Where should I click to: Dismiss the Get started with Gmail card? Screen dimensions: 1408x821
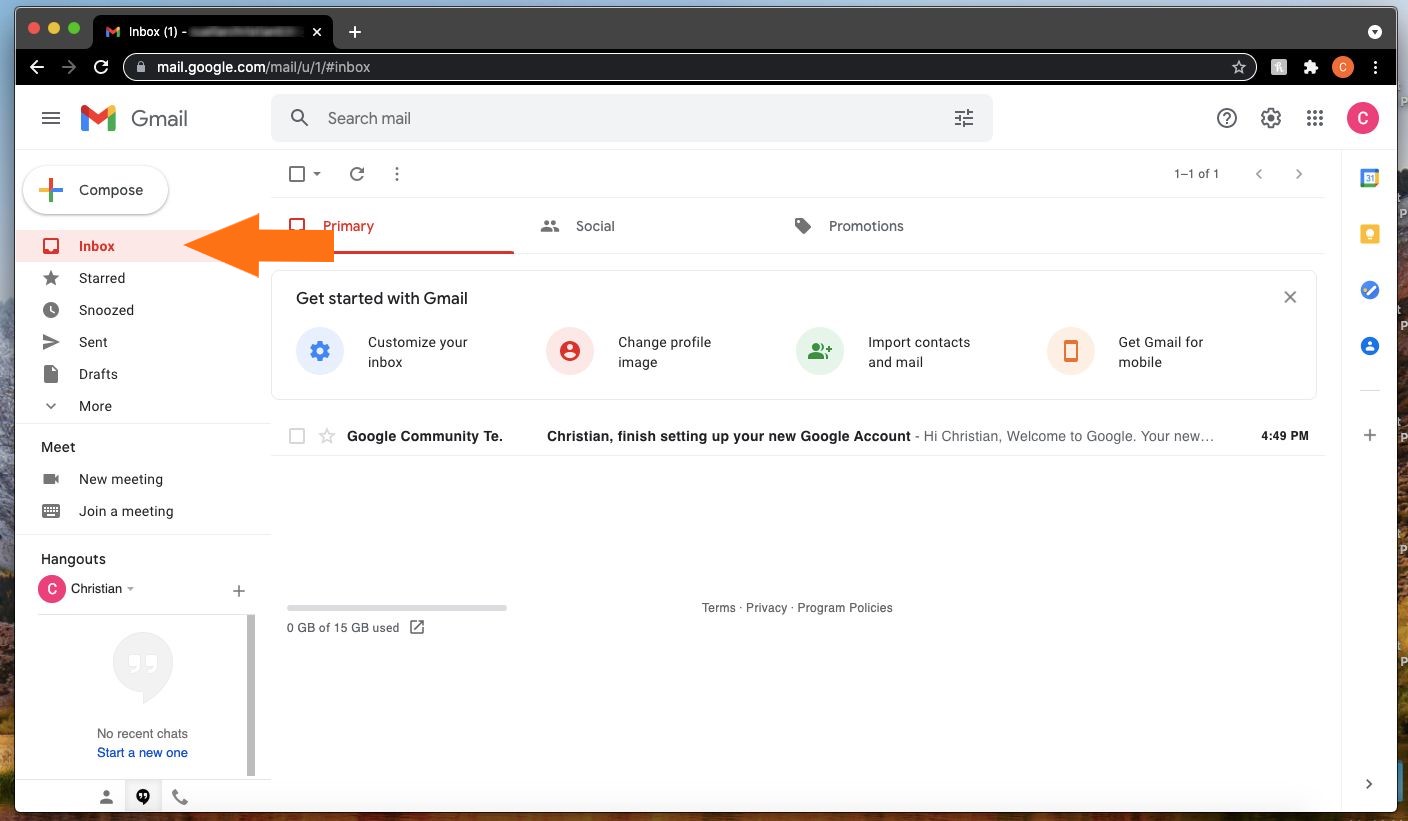pos(1290,297)
